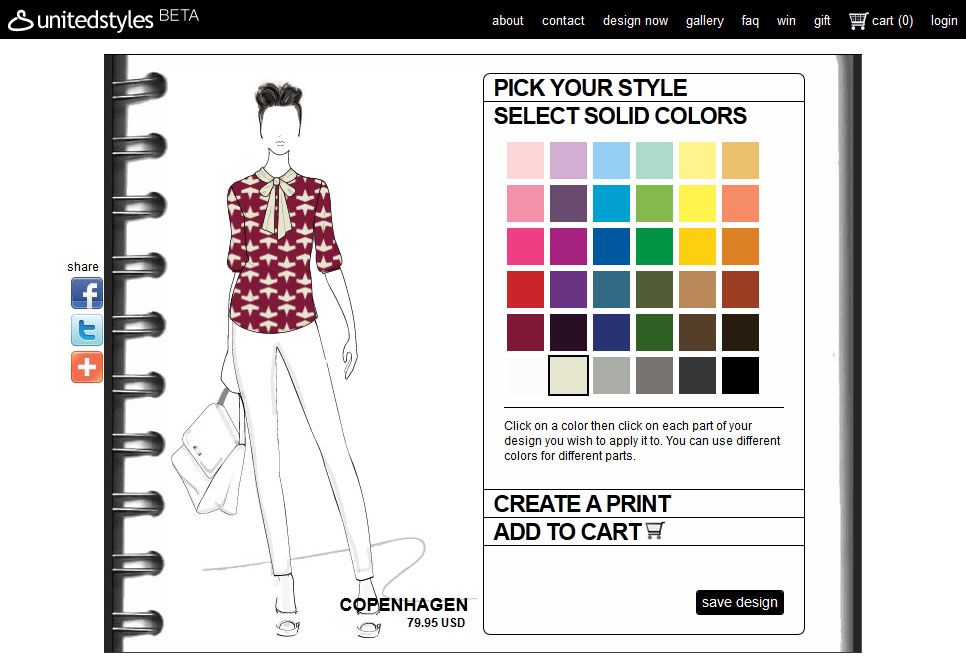Click cart icon beside Add to Cart

(655, 531)
